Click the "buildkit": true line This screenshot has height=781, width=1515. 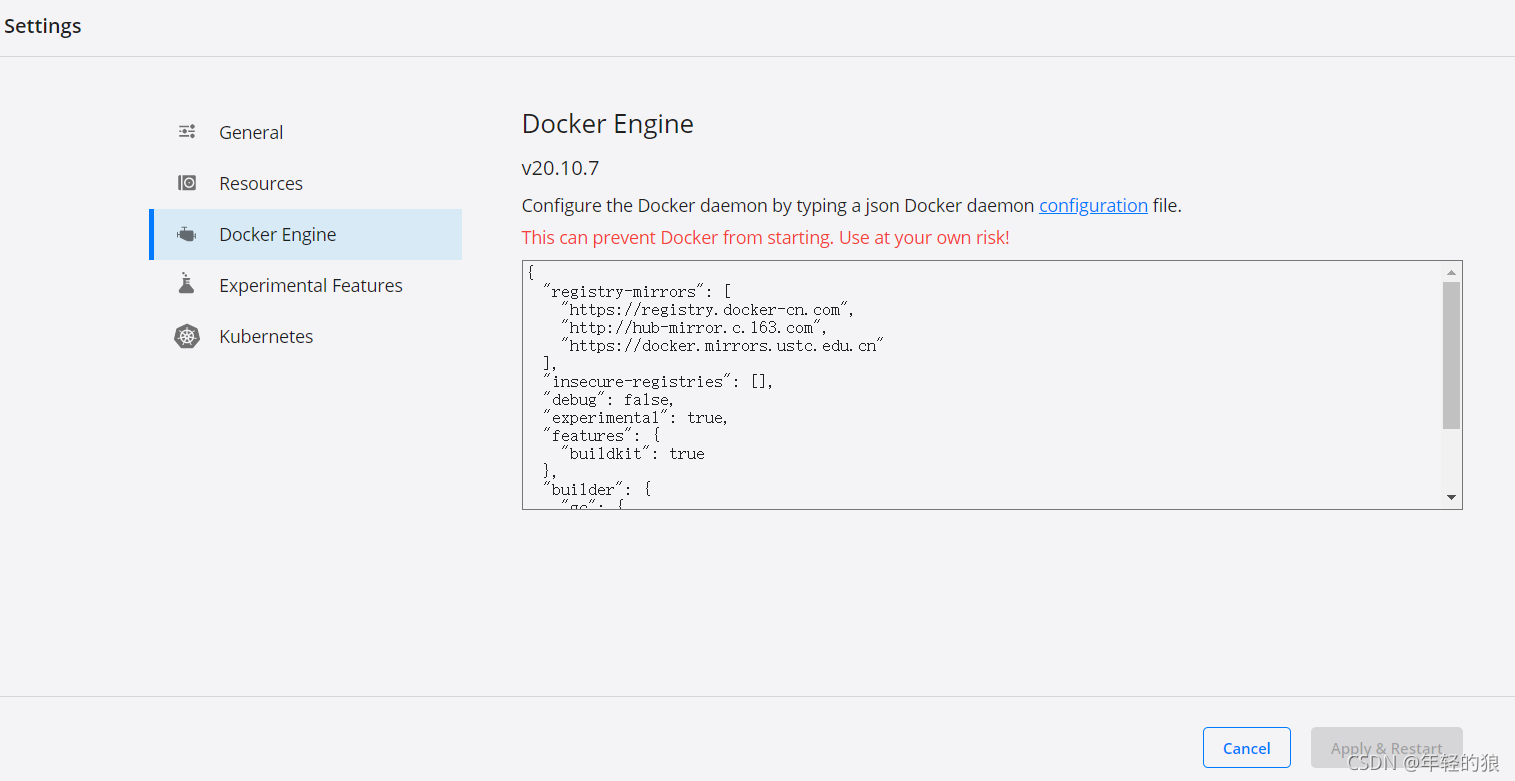[633, 453]
